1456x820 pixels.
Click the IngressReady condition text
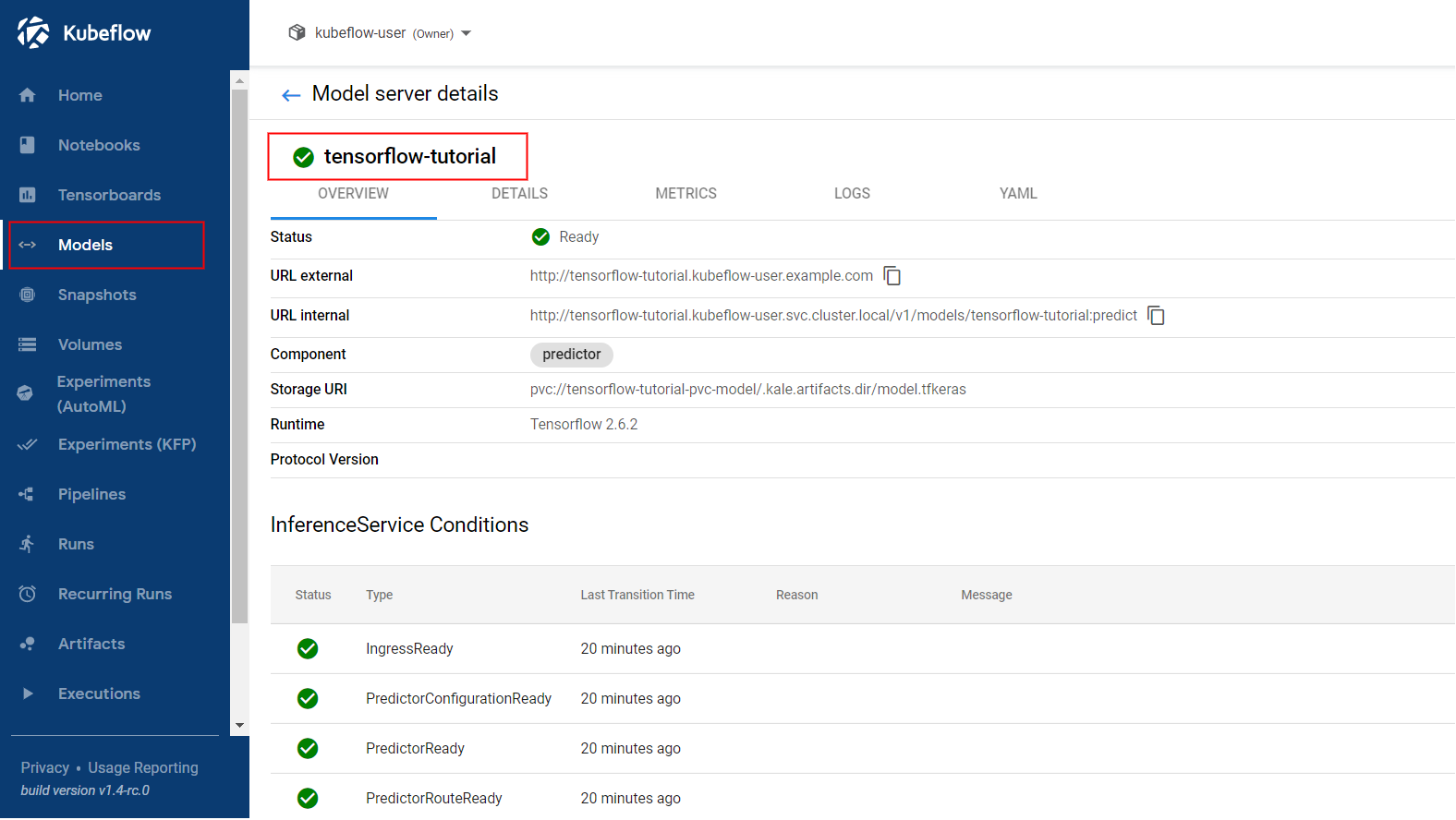click(409, 649)
